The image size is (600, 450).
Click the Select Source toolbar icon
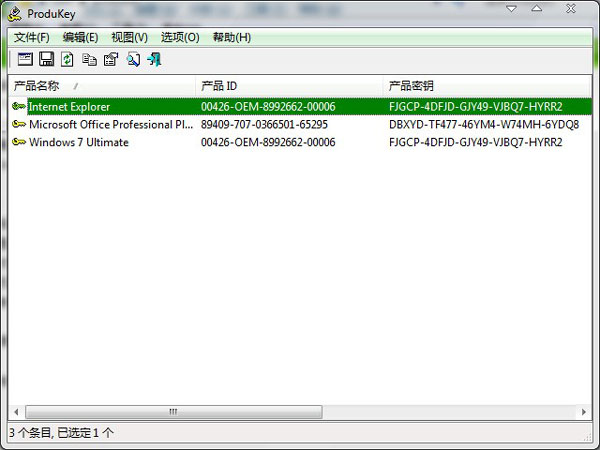tap(25, 59)
